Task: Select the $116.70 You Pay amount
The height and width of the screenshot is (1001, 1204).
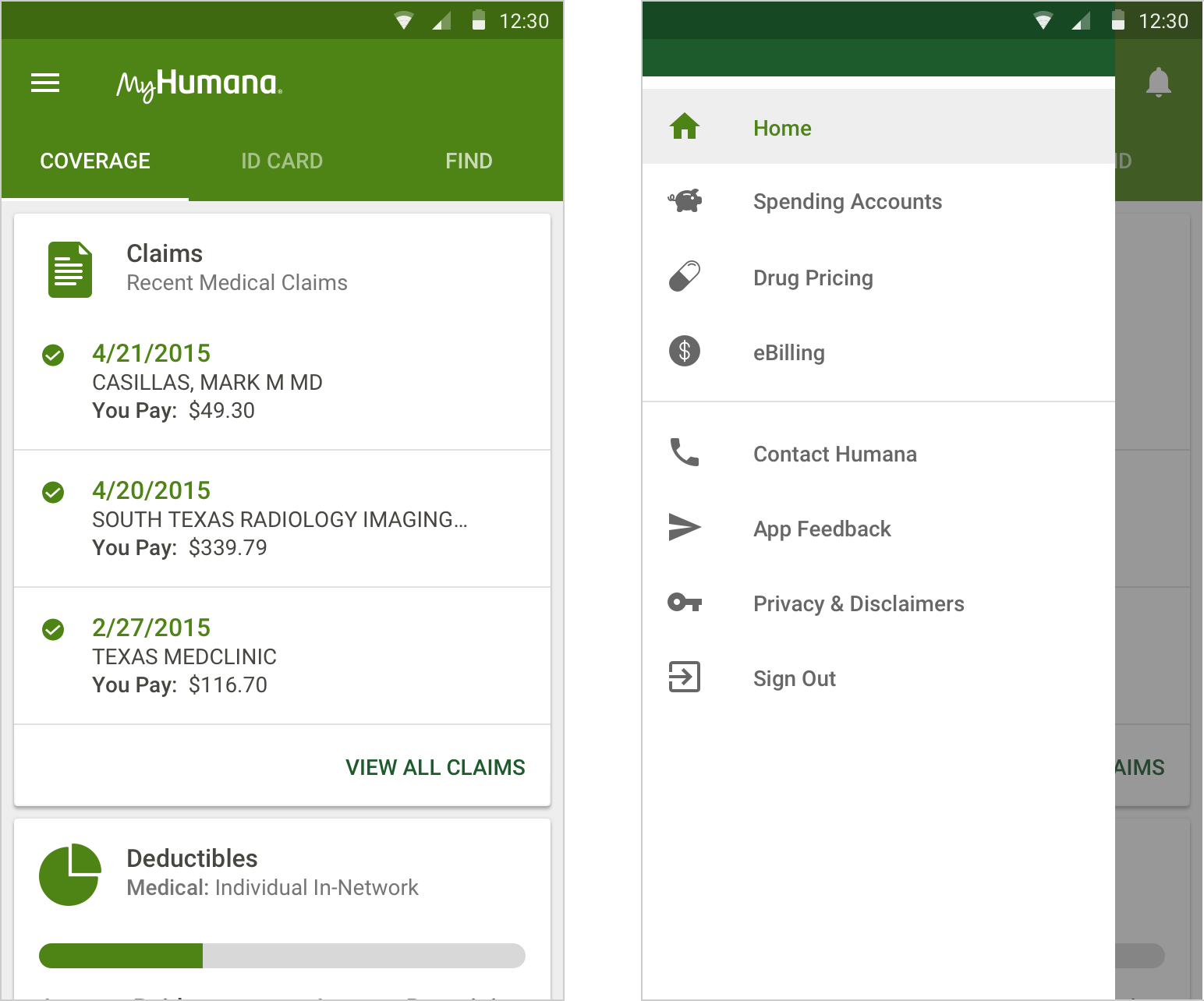Action: click(x=228, y=684)
